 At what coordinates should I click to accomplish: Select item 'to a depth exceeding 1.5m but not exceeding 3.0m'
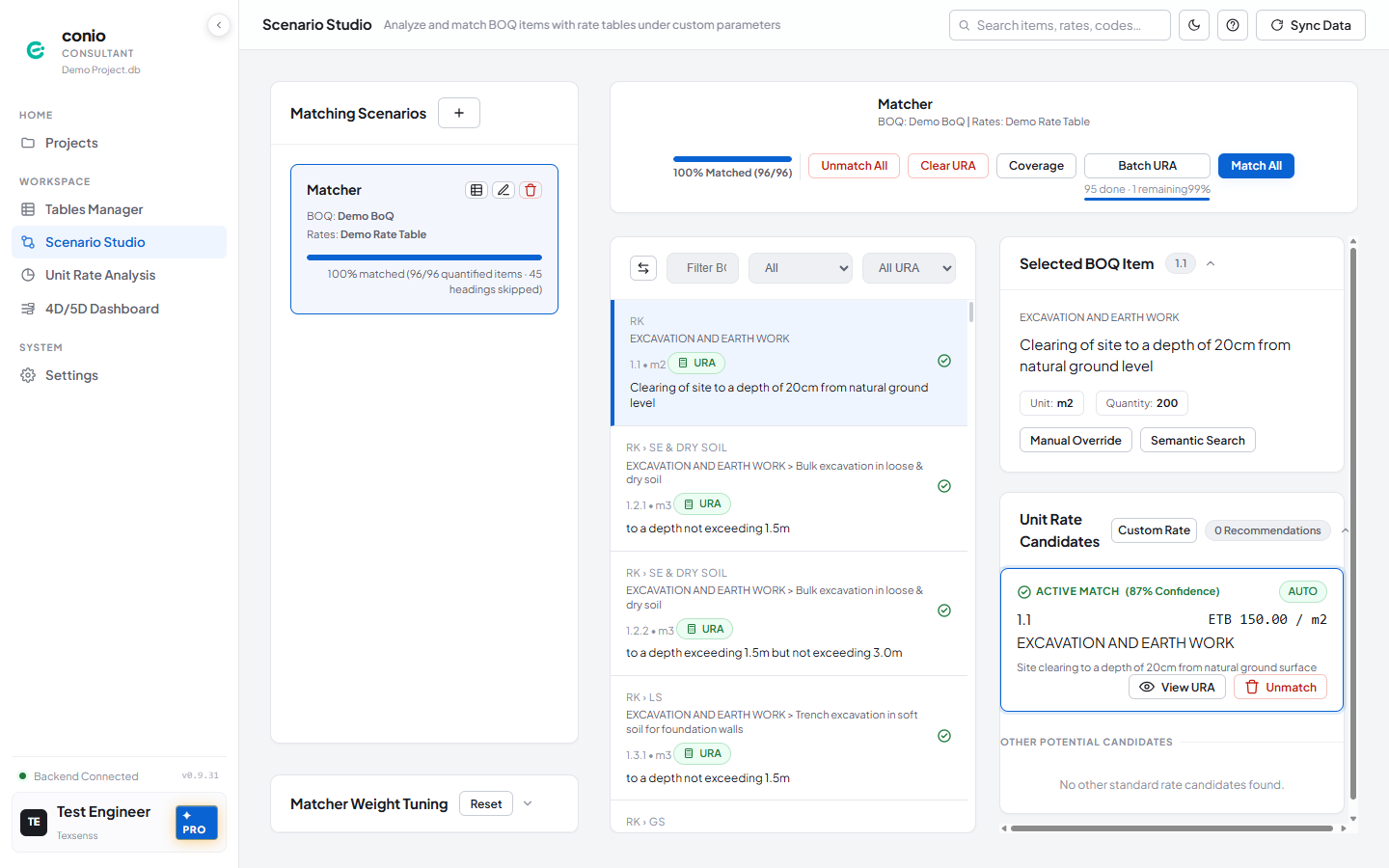(x=764, y=653)
